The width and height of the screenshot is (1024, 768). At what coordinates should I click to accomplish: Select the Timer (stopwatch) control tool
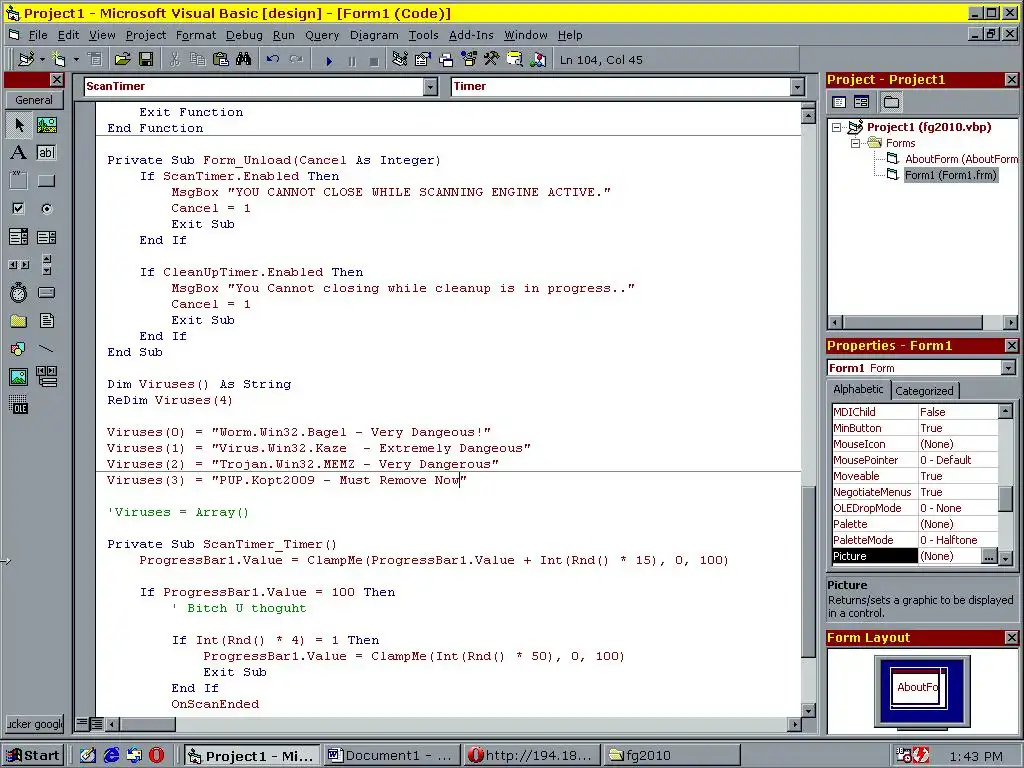pyautogui.click(x=18, y=293)
